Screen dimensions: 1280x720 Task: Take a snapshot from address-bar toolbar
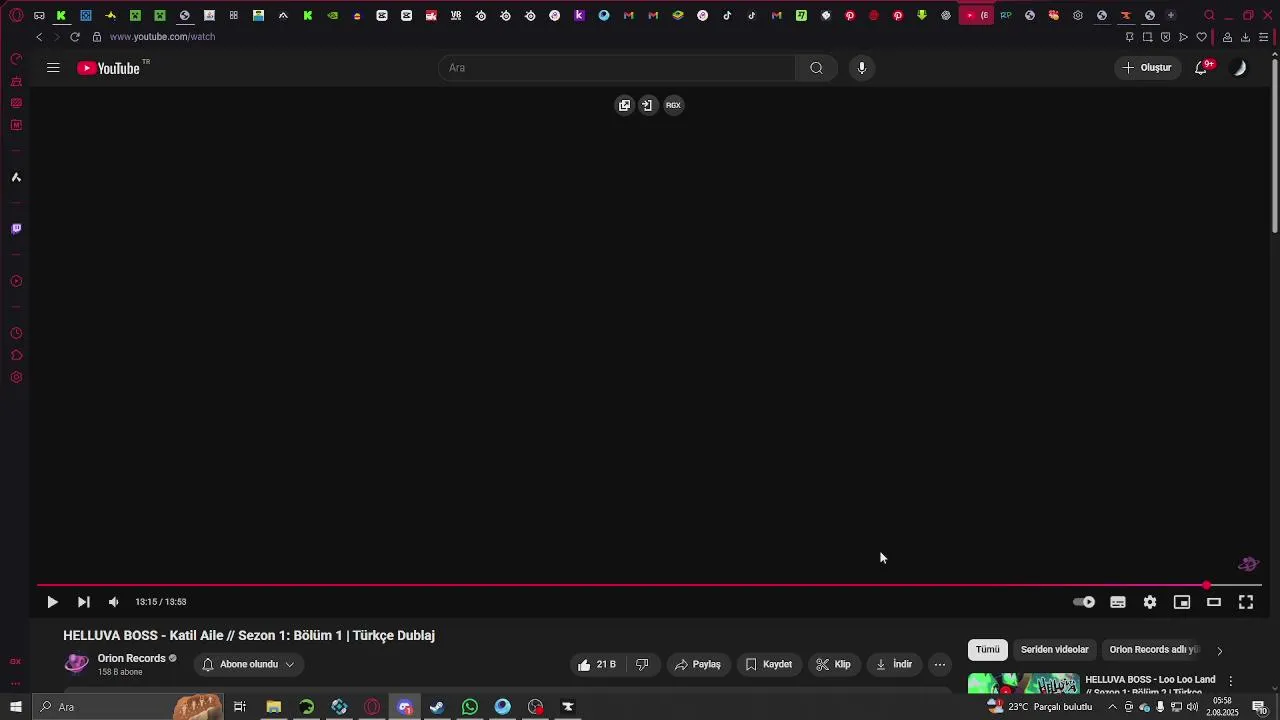pyautogui.click(x=1147, y=37)
